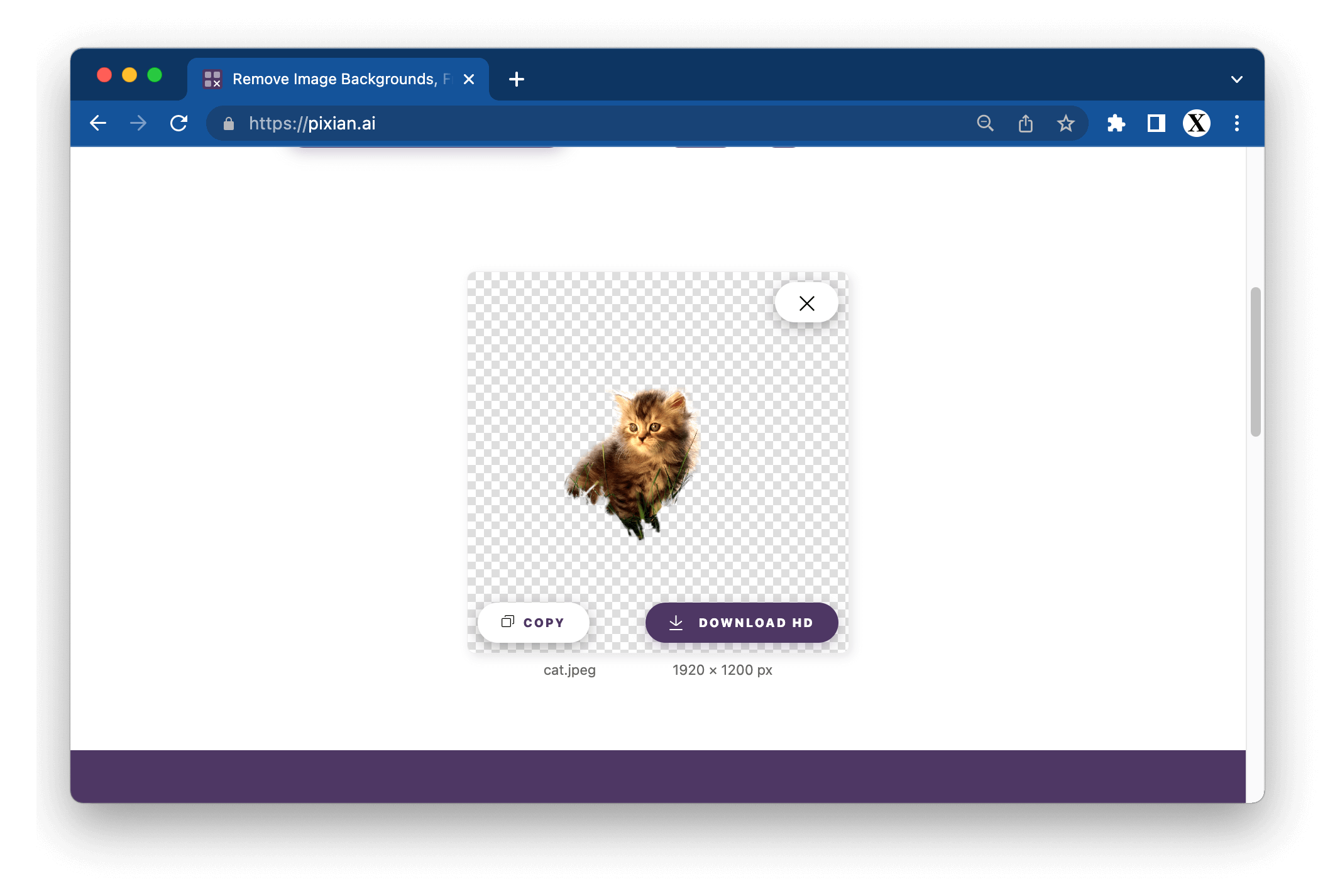The width and height of the screenshot is (1335, 896).
Task: Click the DOWNLOAD HD button
Action: (742, 622)
